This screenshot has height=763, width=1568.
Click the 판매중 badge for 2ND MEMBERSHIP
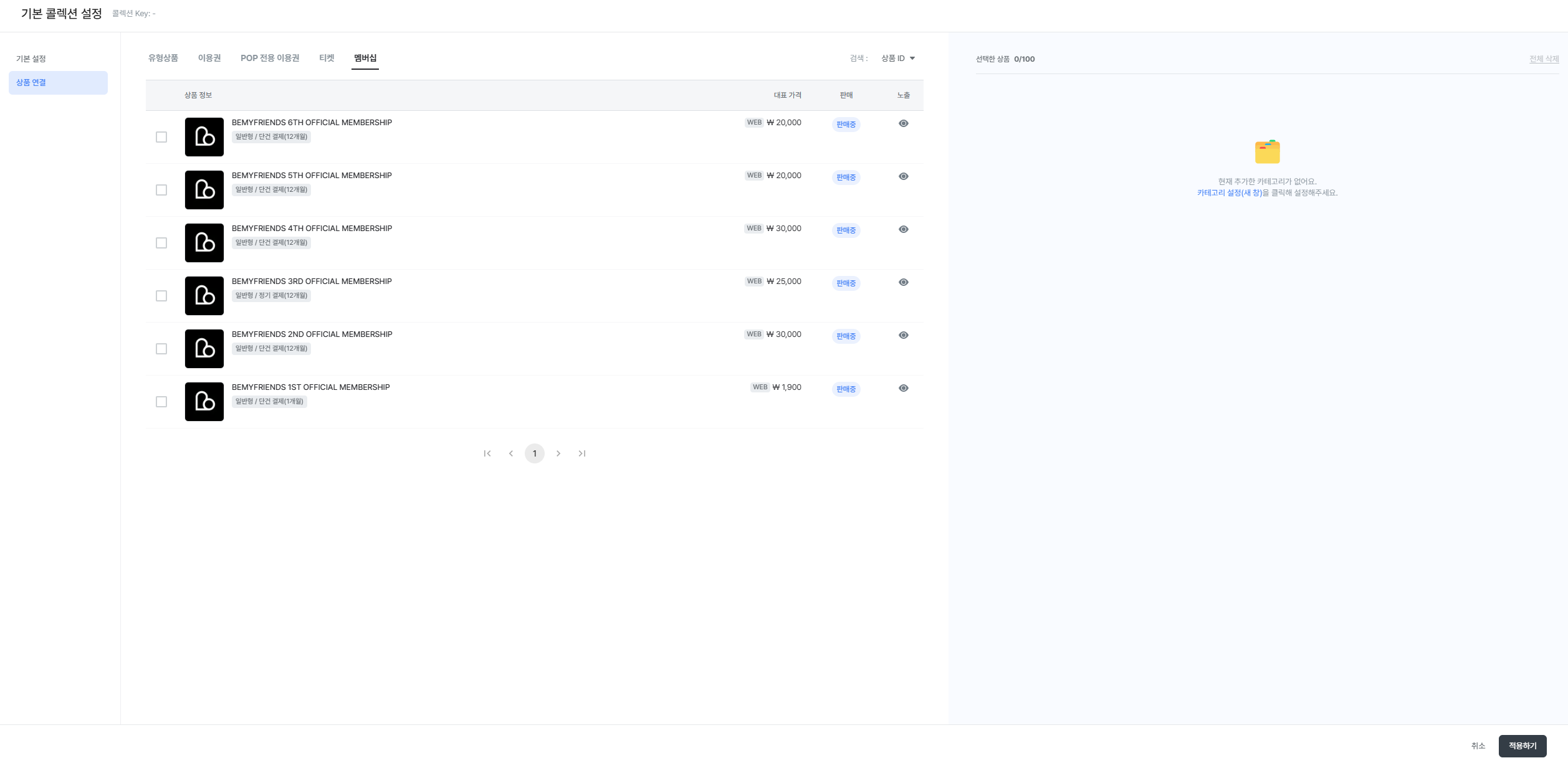846,336
